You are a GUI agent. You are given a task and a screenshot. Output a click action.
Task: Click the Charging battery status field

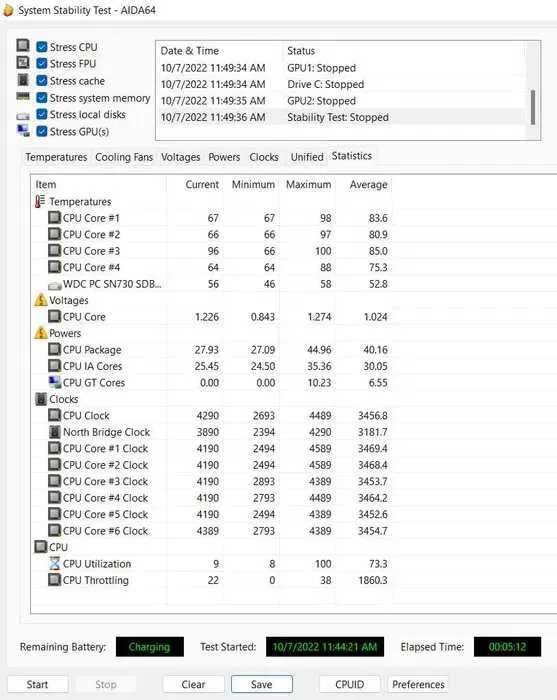coord(150,646)
